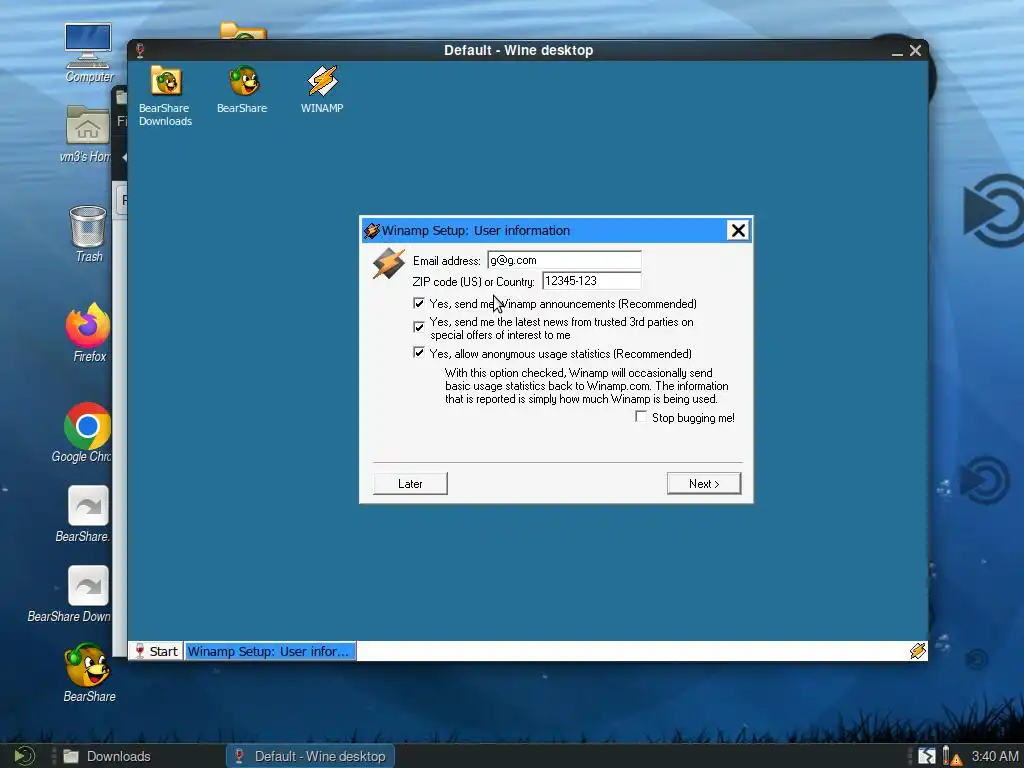
Task: Open the BearShare shortcut link icon on desktop
Action: coord(87,514)
